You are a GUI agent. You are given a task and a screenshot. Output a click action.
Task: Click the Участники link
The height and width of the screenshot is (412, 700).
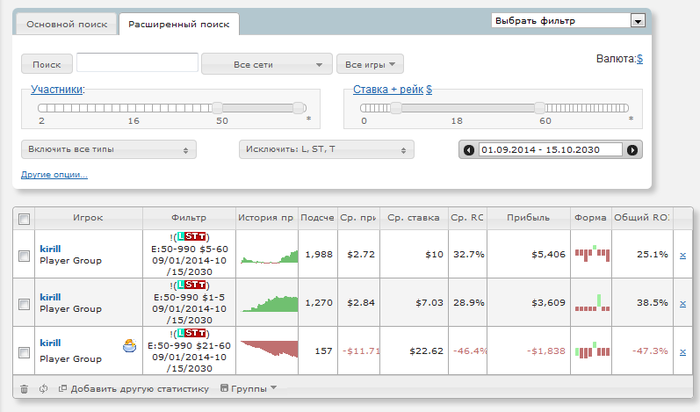click(x=57, y=89)
